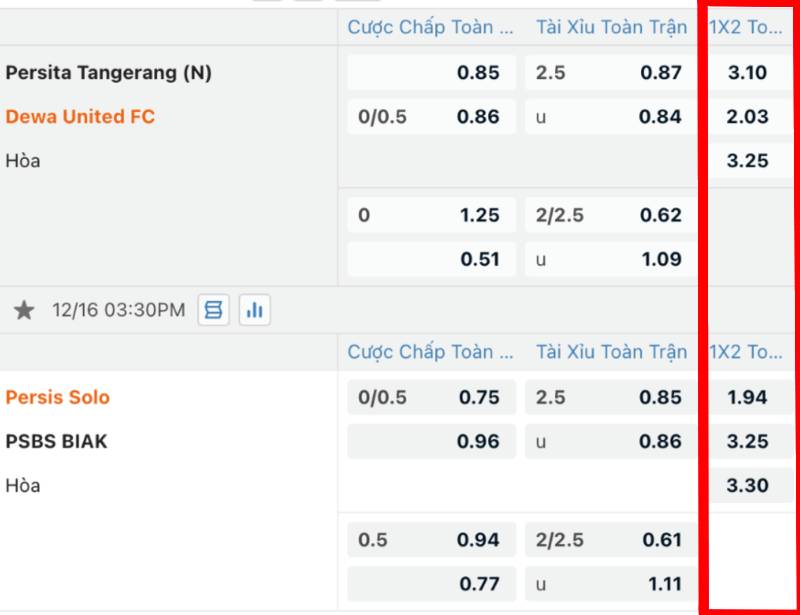Select Persis Solo 1X2 odds 1.94

[x=748, y=397]
